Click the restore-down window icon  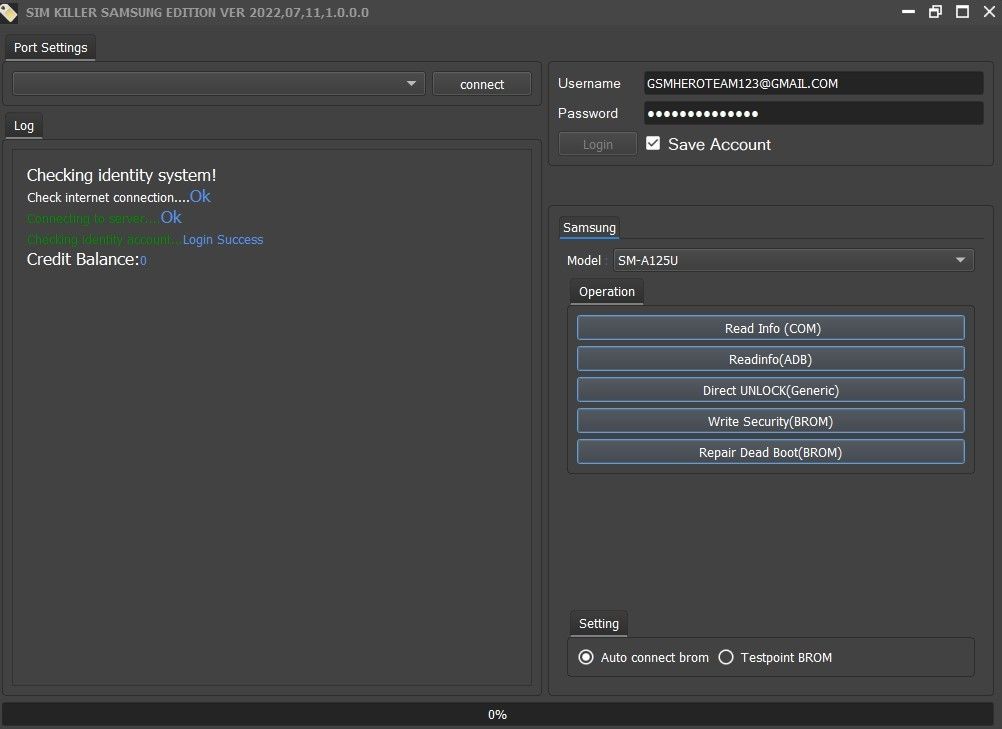tap(935, 12)
